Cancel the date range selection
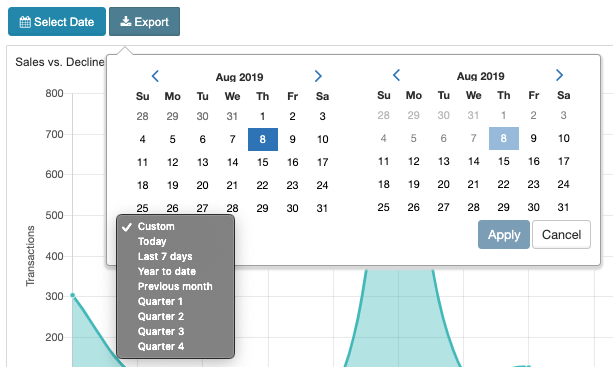The image size is (613, 367). pyautogui.click(x=561, y=235)
